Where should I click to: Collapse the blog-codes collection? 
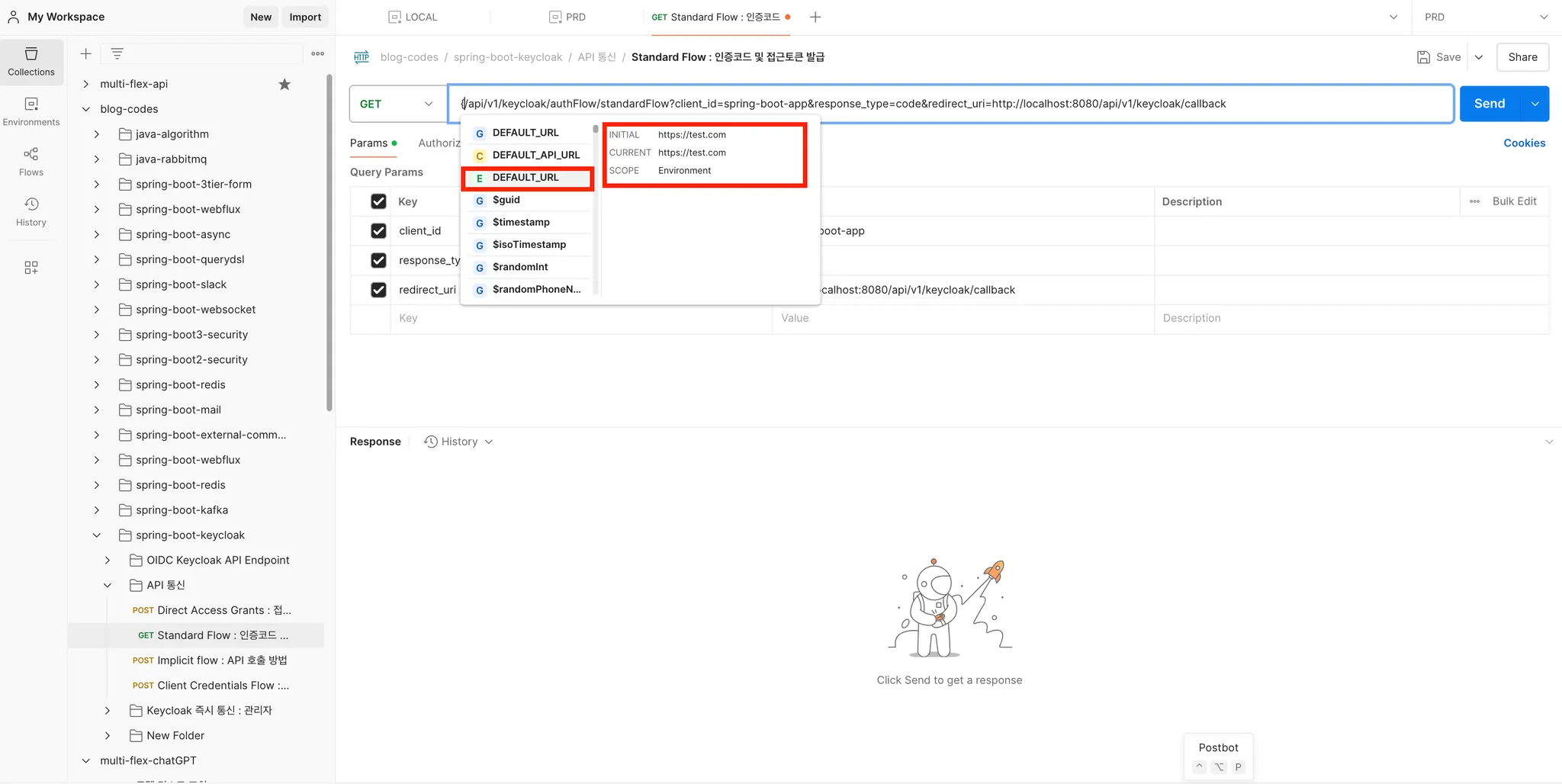(85, 109)
